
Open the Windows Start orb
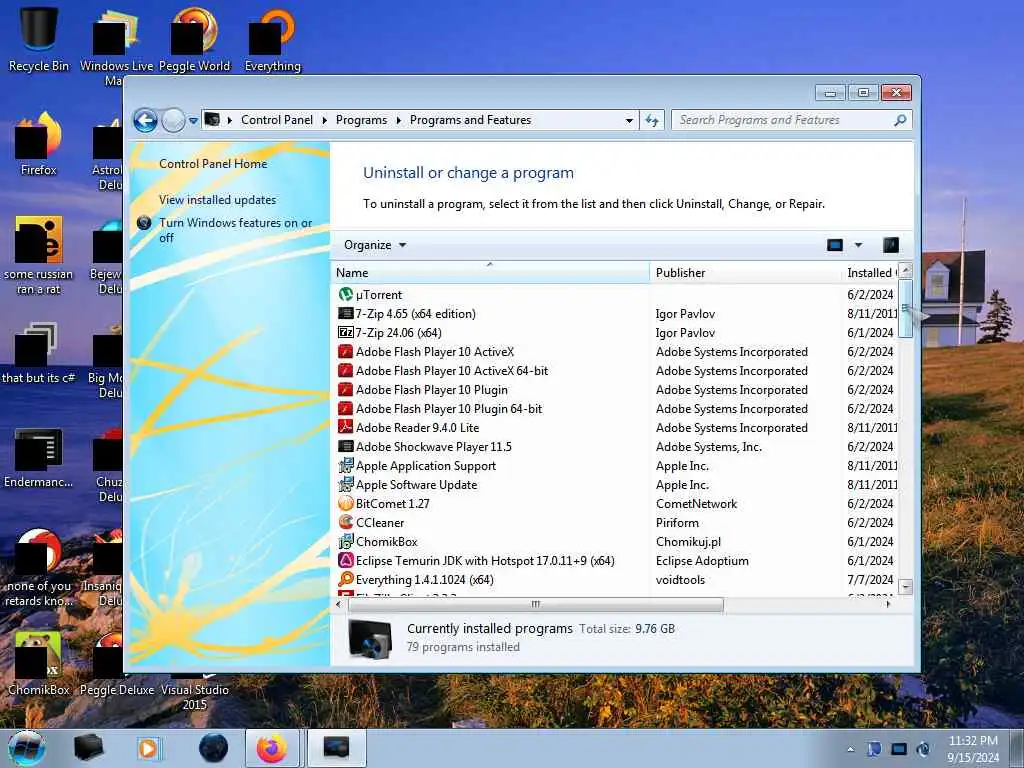tap(27, 748)
